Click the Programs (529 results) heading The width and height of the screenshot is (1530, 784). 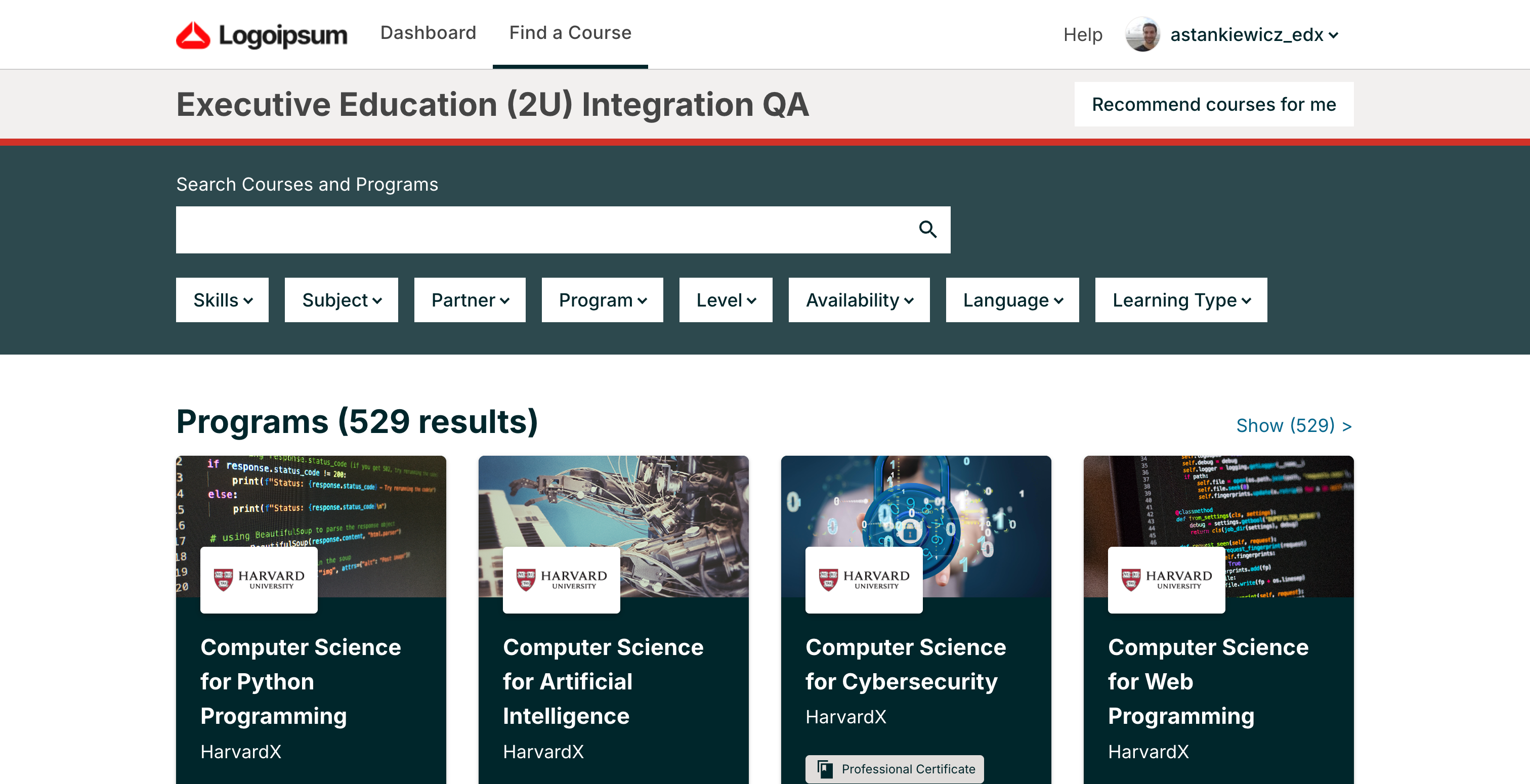click(x=357, y=422)
